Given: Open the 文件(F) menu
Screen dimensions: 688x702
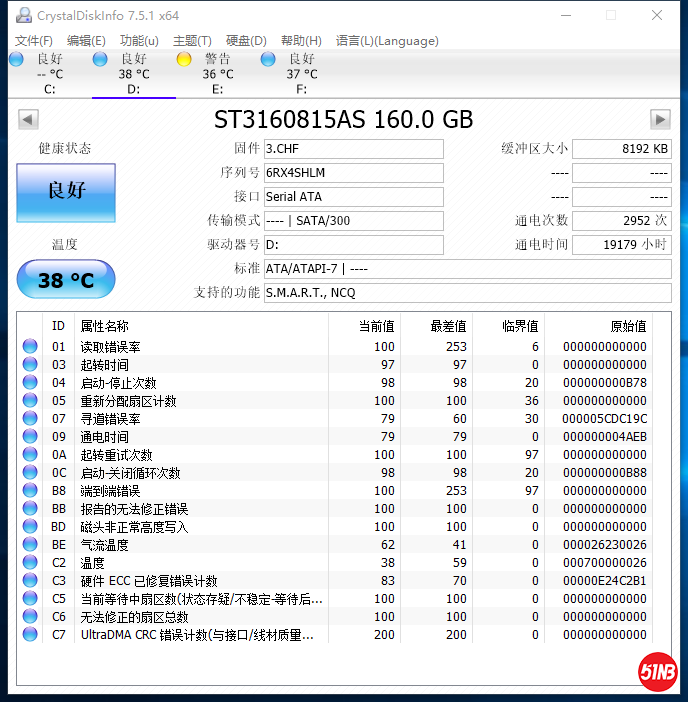Looking at the screenshot, I should point(34,41).
